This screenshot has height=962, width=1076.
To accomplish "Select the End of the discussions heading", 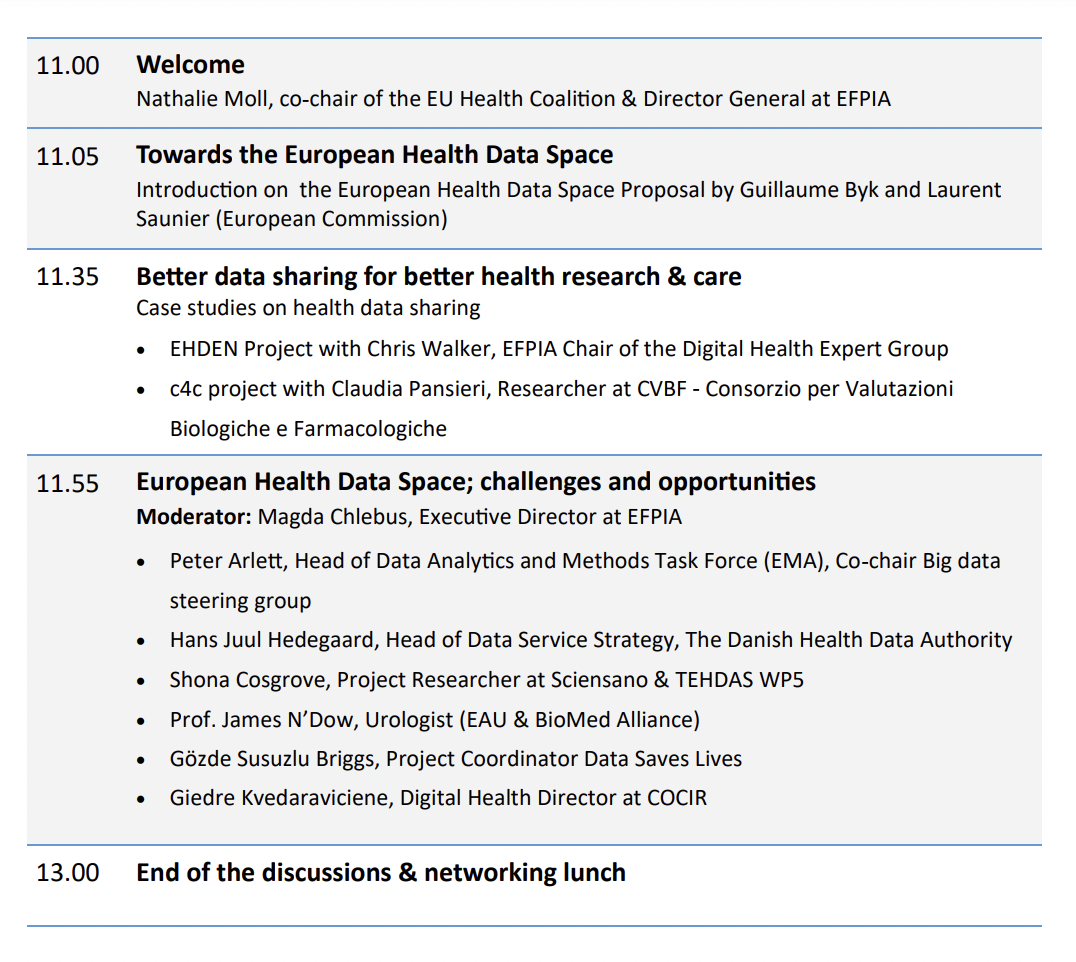I will (x=380, y=872).
